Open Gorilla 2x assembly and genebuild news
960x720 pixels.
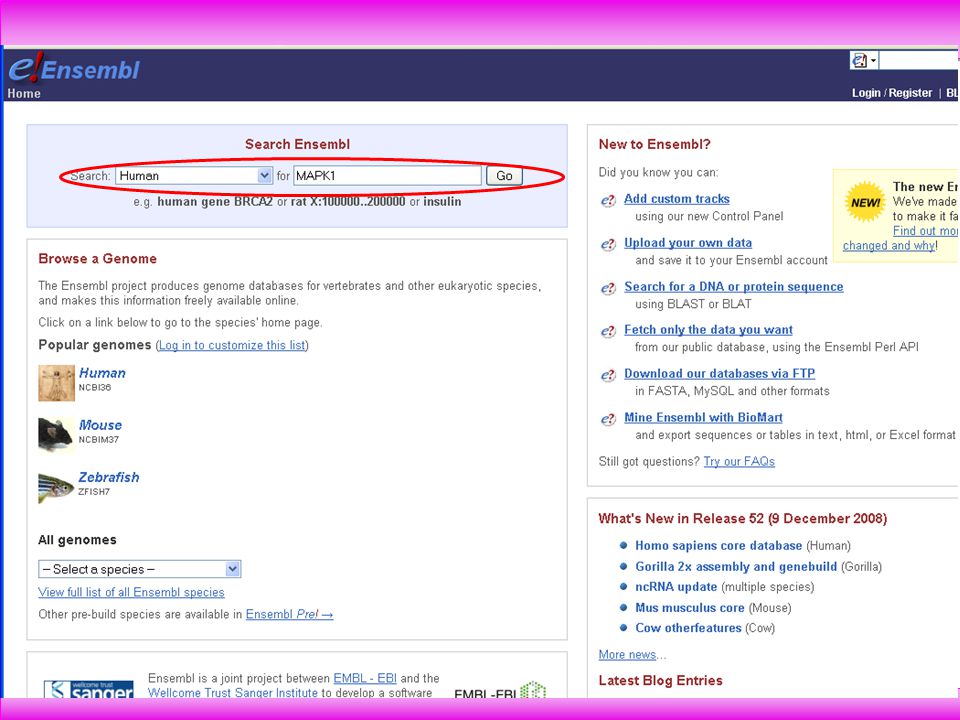pos(736,566)
